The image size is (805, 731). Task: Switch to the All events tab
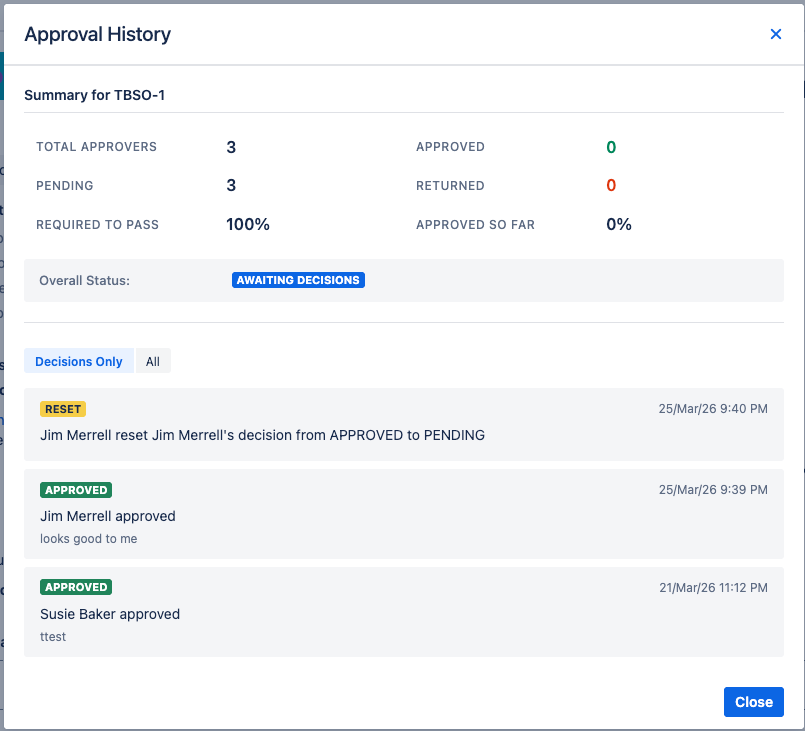point(152,360)
